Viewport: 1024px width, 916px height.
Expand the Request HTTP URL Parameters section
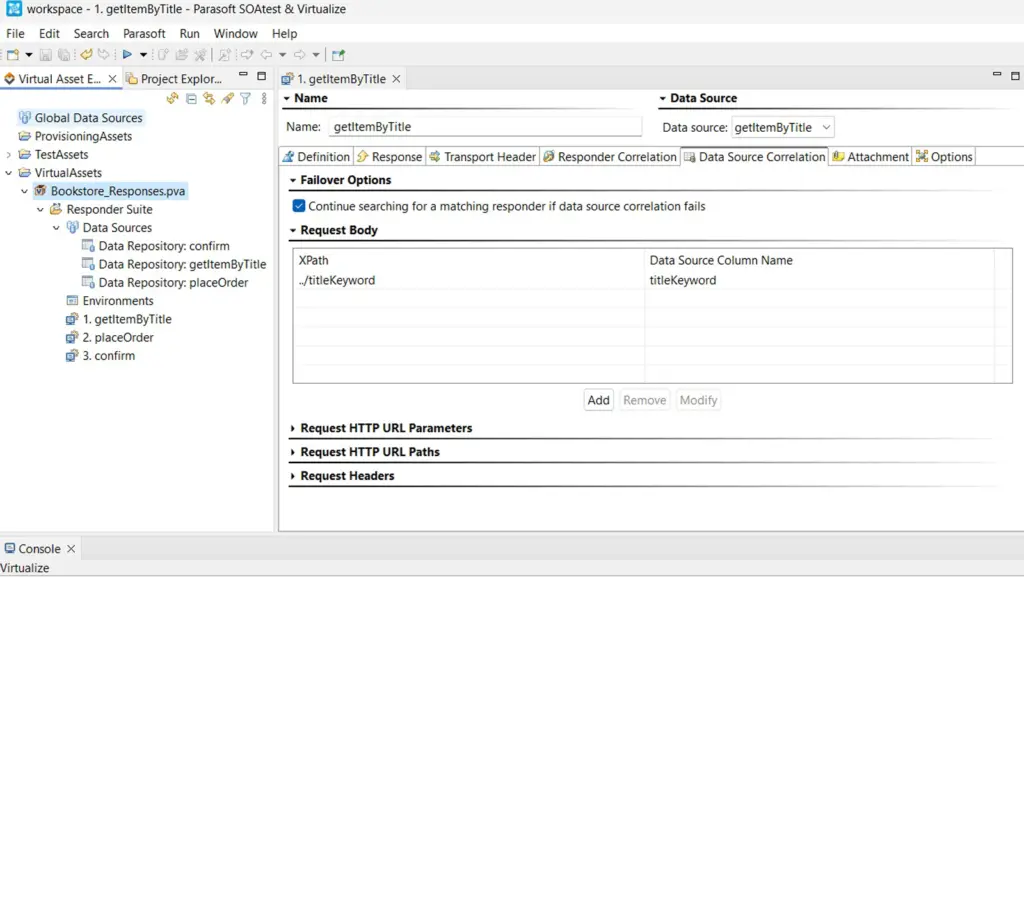pos(293,428)
